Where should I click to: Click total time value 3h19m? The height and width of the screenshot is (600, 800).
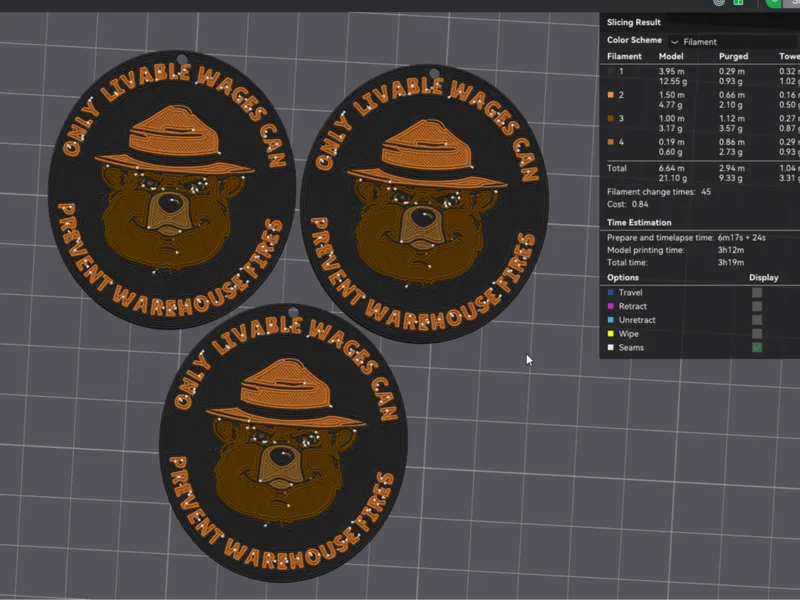coord(730,262)
